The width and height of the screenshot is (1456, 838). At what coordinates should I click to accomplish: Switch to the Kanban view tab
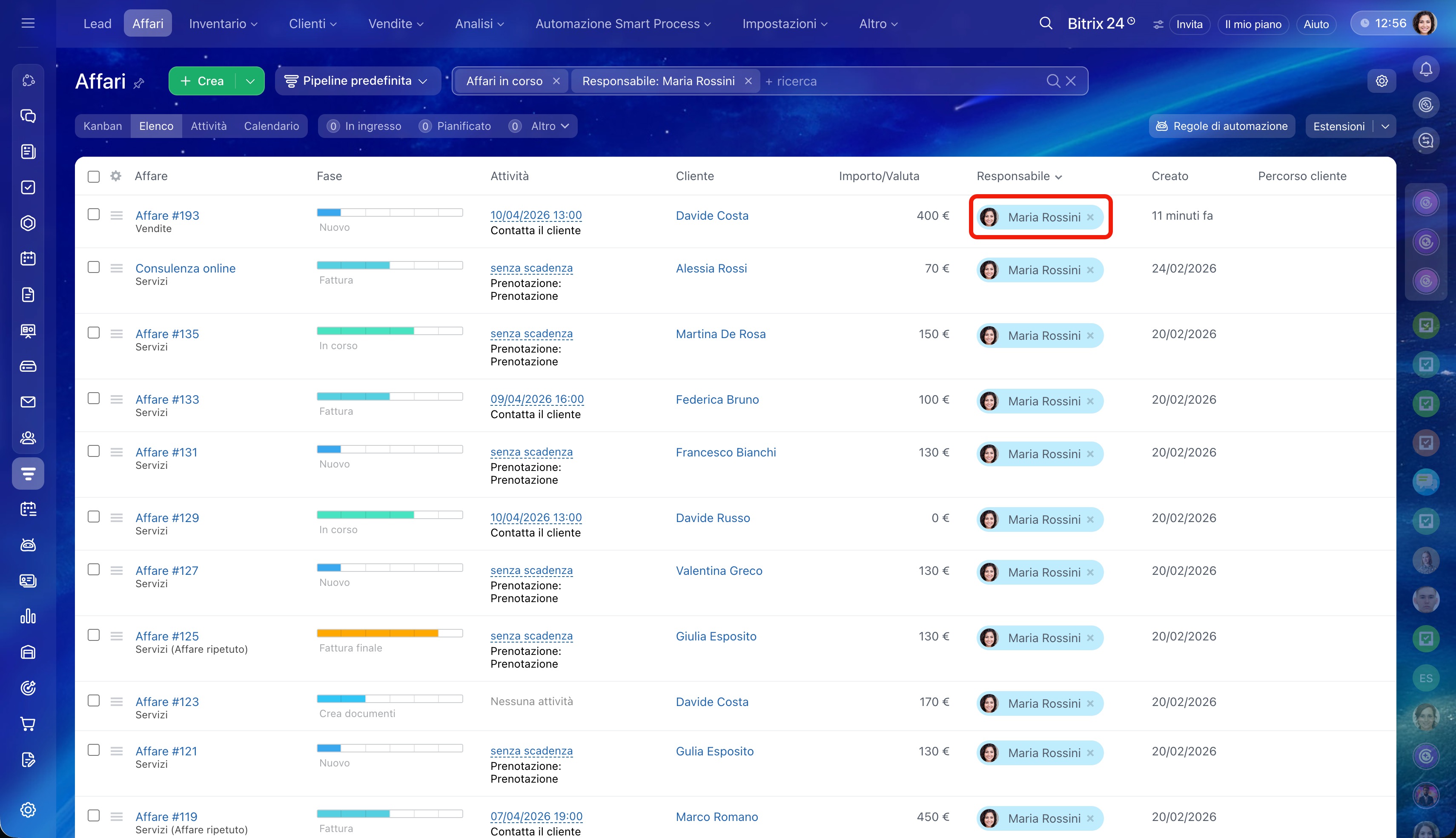[x=103, y=126]
